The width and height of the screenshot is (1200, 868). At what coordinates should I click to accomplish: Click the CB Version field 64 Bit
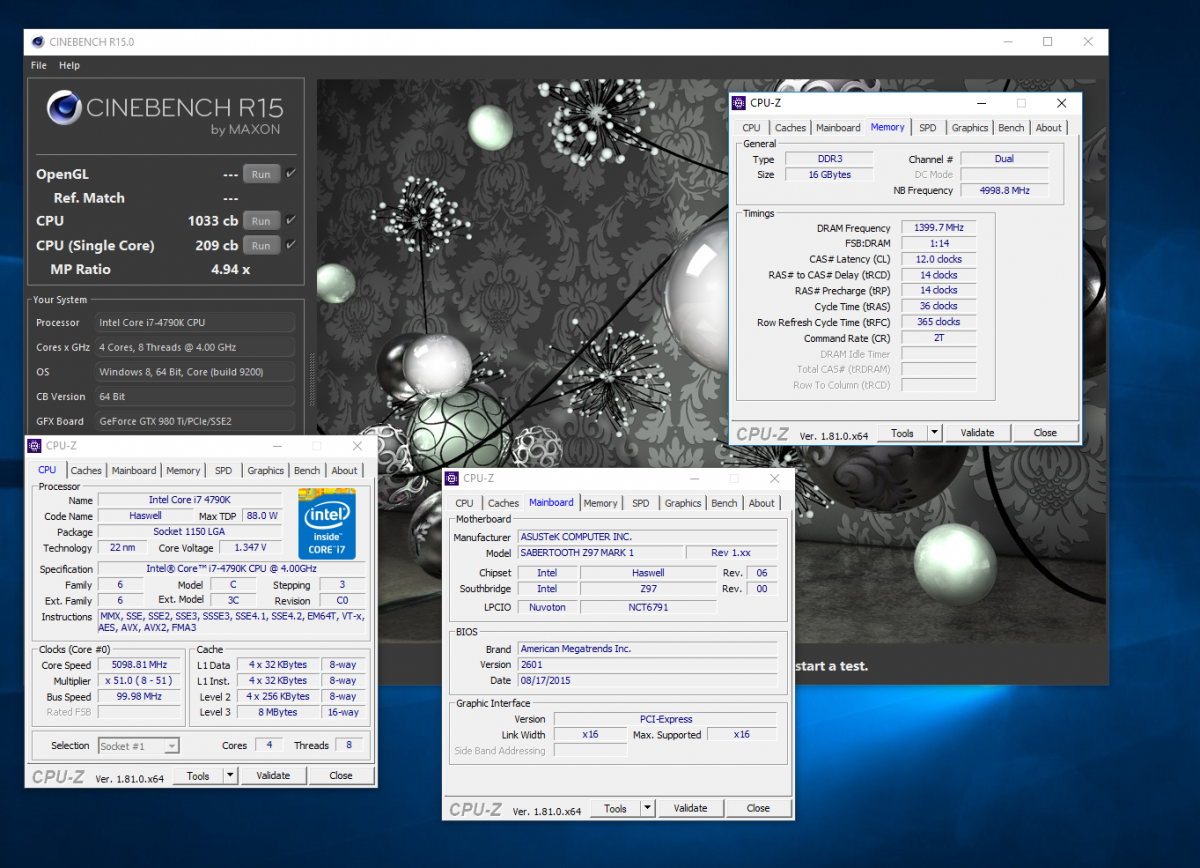click(x=195, y=396)
